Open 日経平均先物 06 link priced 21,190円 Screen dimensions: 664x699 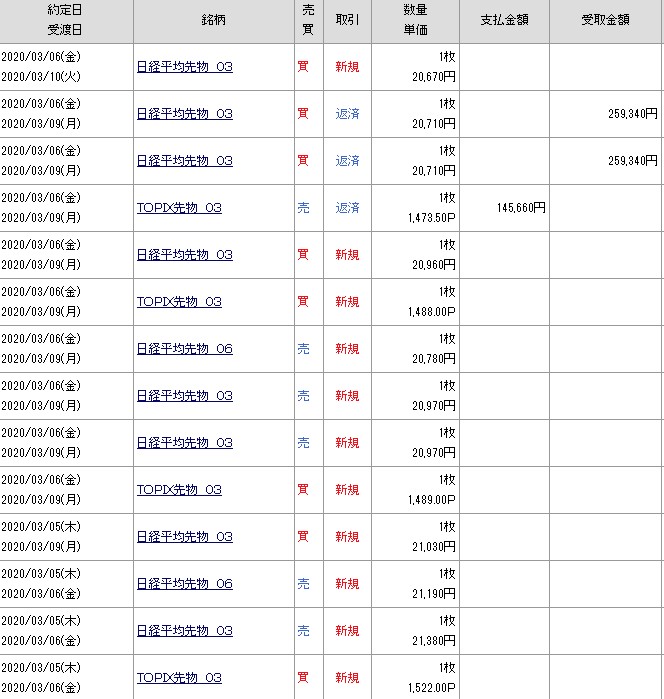pos(184,584)
